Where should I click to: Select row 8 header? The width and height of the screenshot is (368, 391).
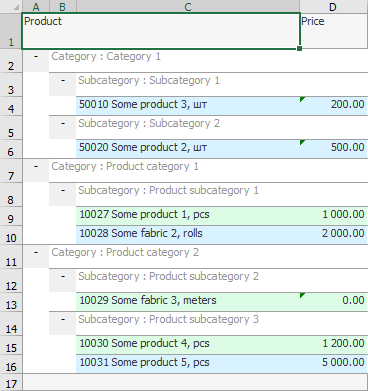[x=11, y=195]
